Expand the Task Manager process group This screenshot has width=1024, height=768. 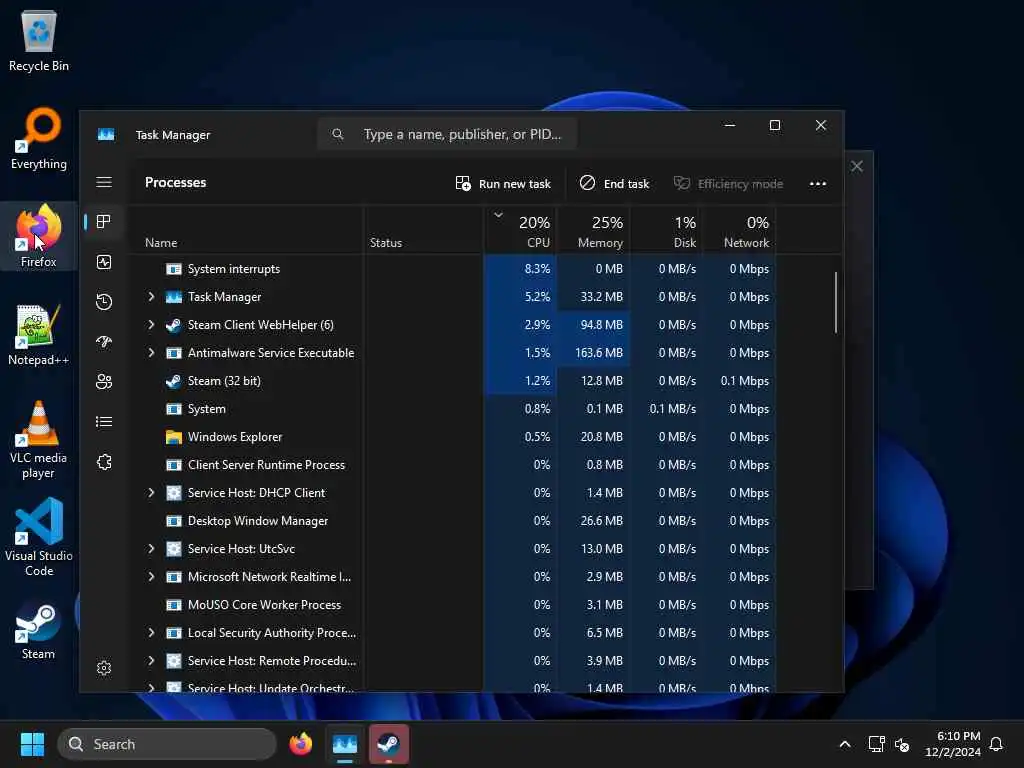pyautogui.click(x=152, y=296)
